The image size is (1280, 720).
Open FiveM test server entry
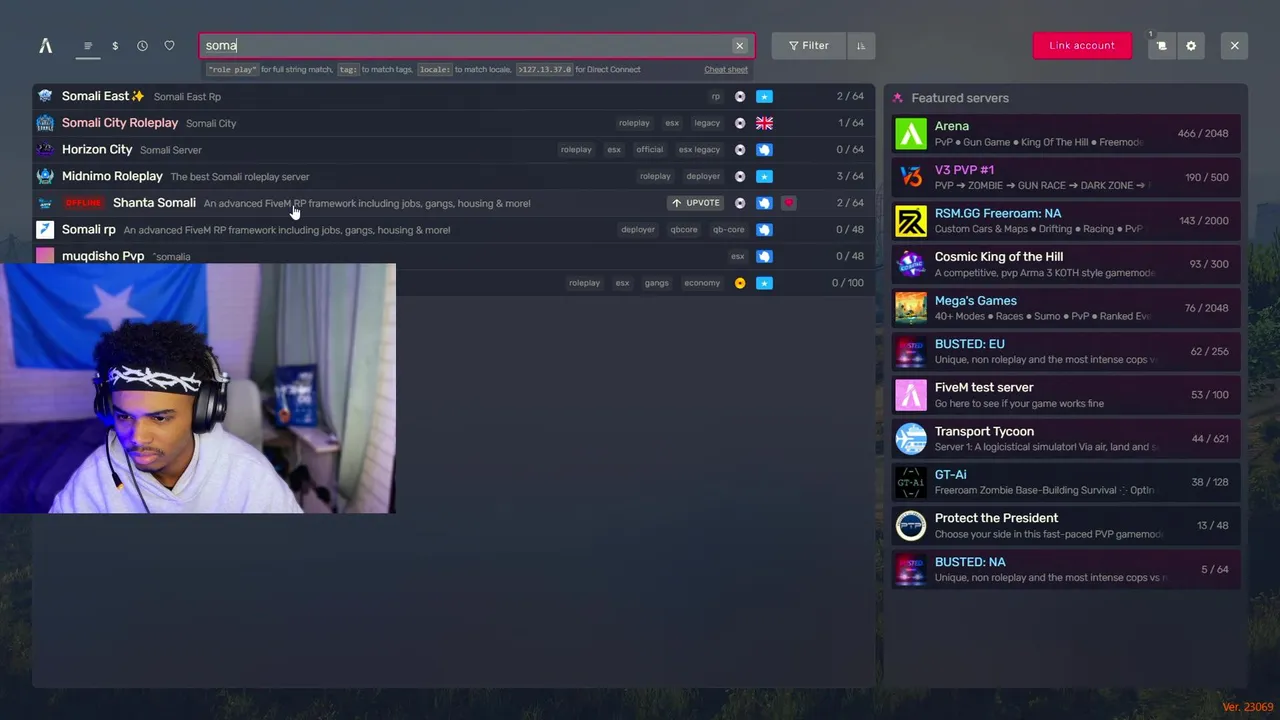pyautogui.click(x=1066, y=395)
